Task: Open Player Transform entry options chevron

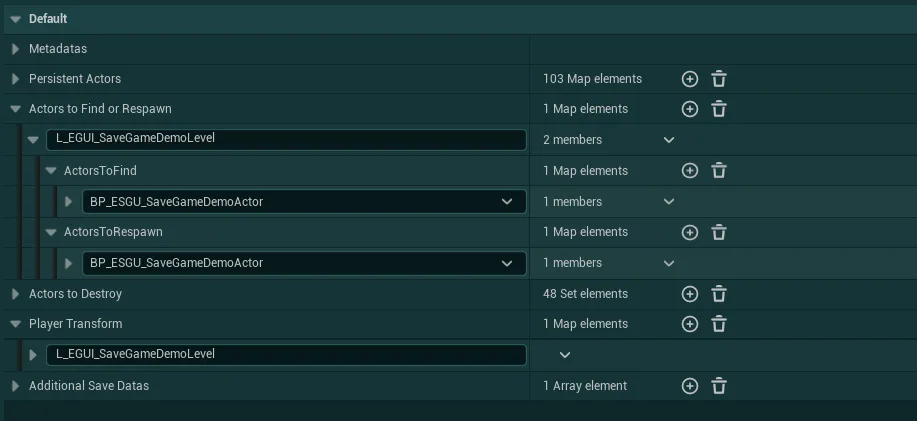Action: click(x=565, y=355)
